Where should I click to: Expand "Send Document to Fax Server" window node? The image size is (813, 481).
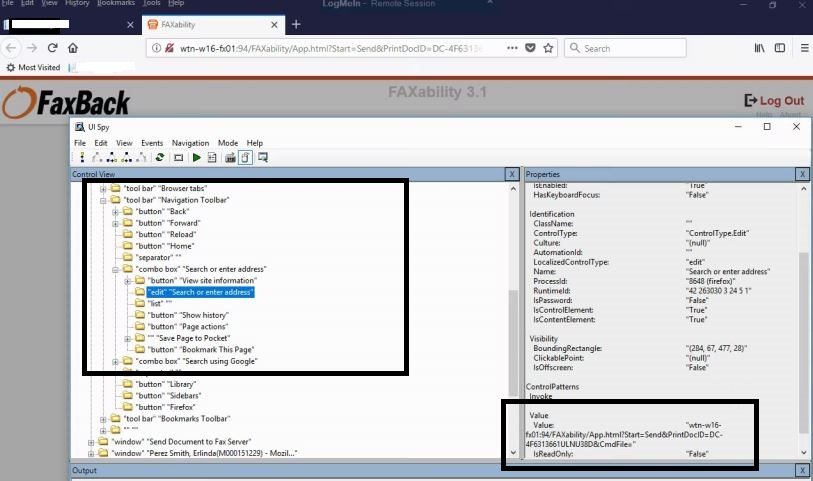pyautogui.click(x=91, y=442)
